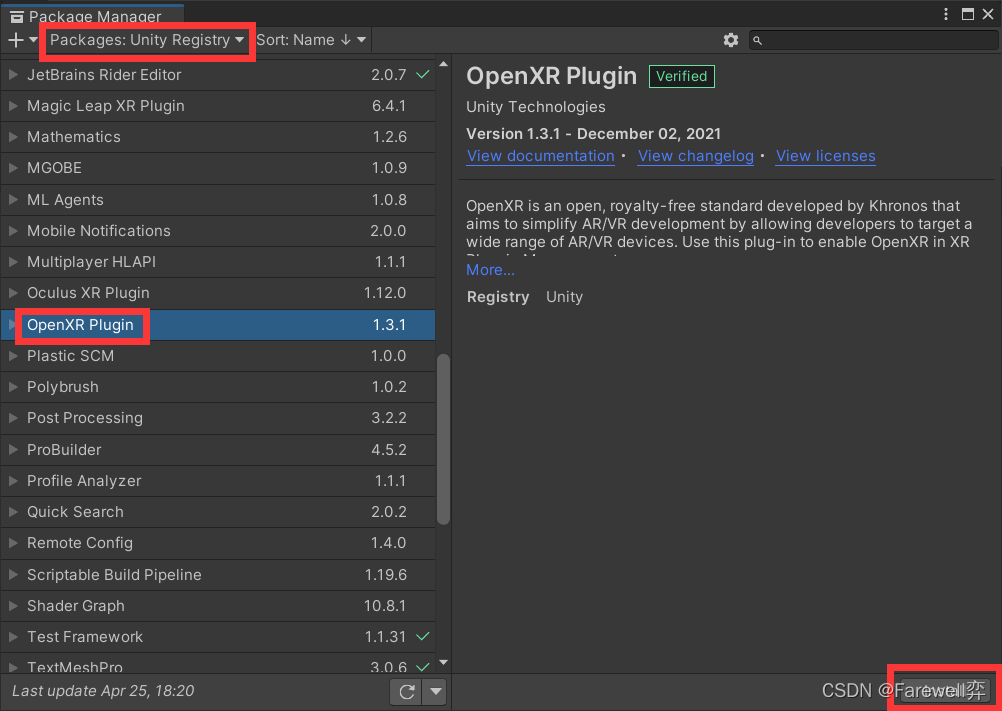The width and height of the screenshot is (1002, 711).
Task: Click JetBrains Rider installed checkmark
Action: click(422, 75)
